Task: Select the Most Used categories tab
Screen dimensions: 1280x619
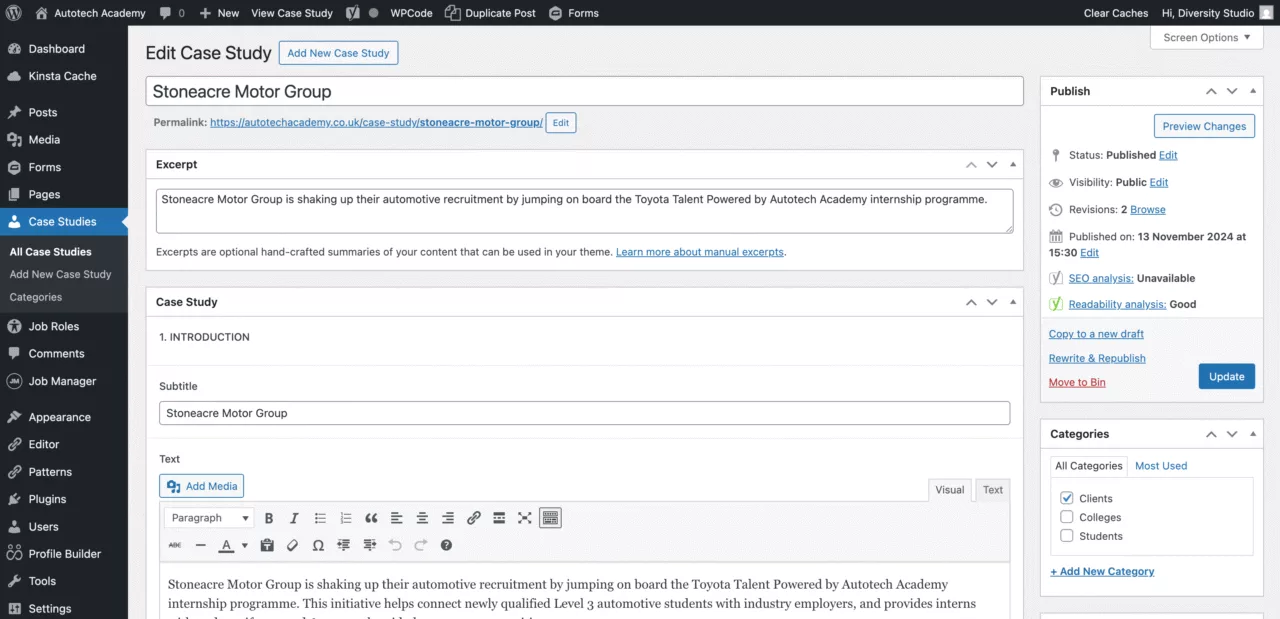Action: click(1161, 466)
